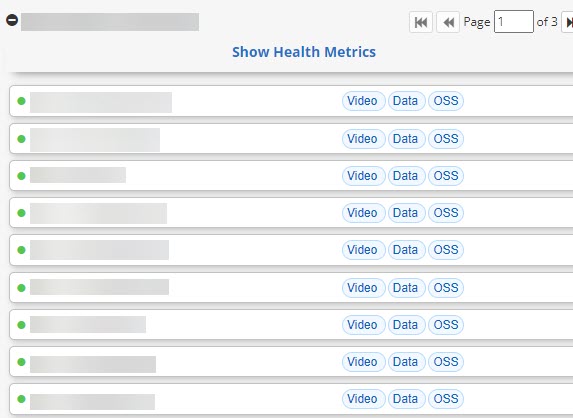This screenshot has height=418, width=573.
Task: Click the Video badge in the fifth row
Action: click(x=363, y=250)
